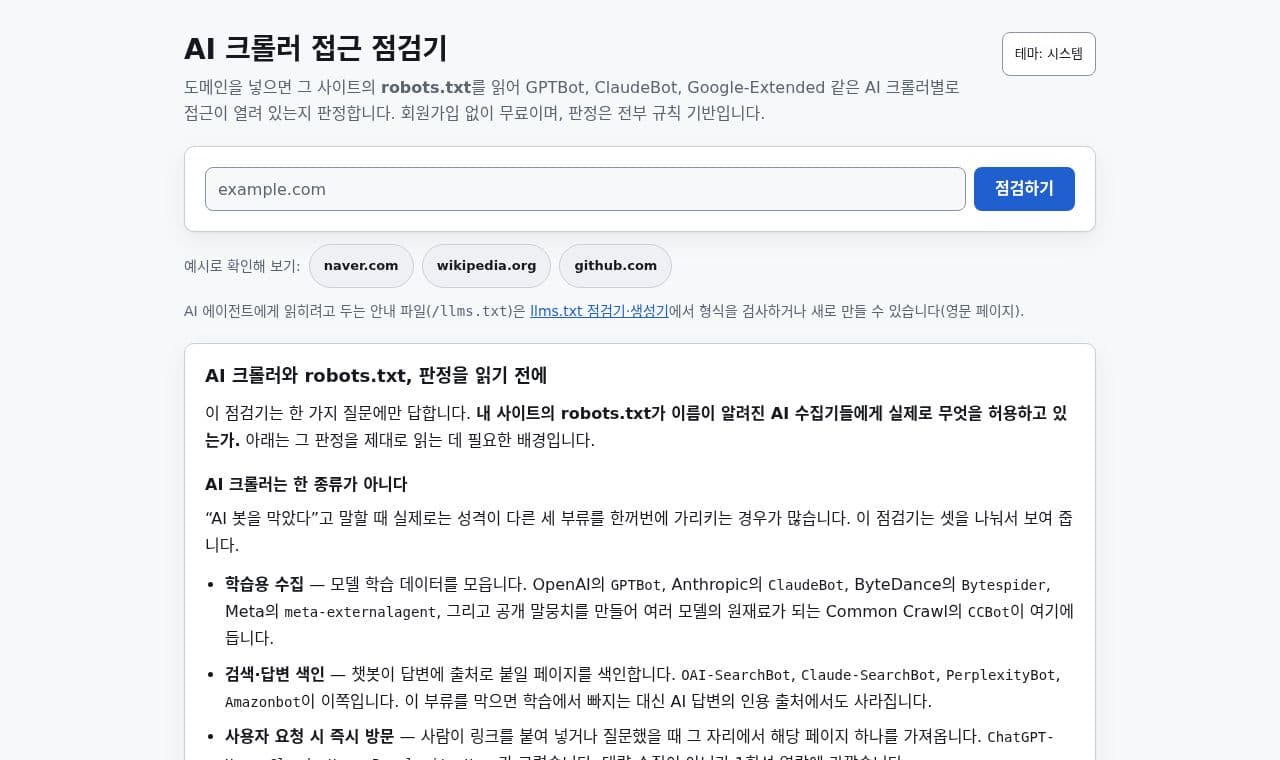Choose the wikipedia.org example chip
This screenshot has width=1280, height=760.
tap(486, 266)
